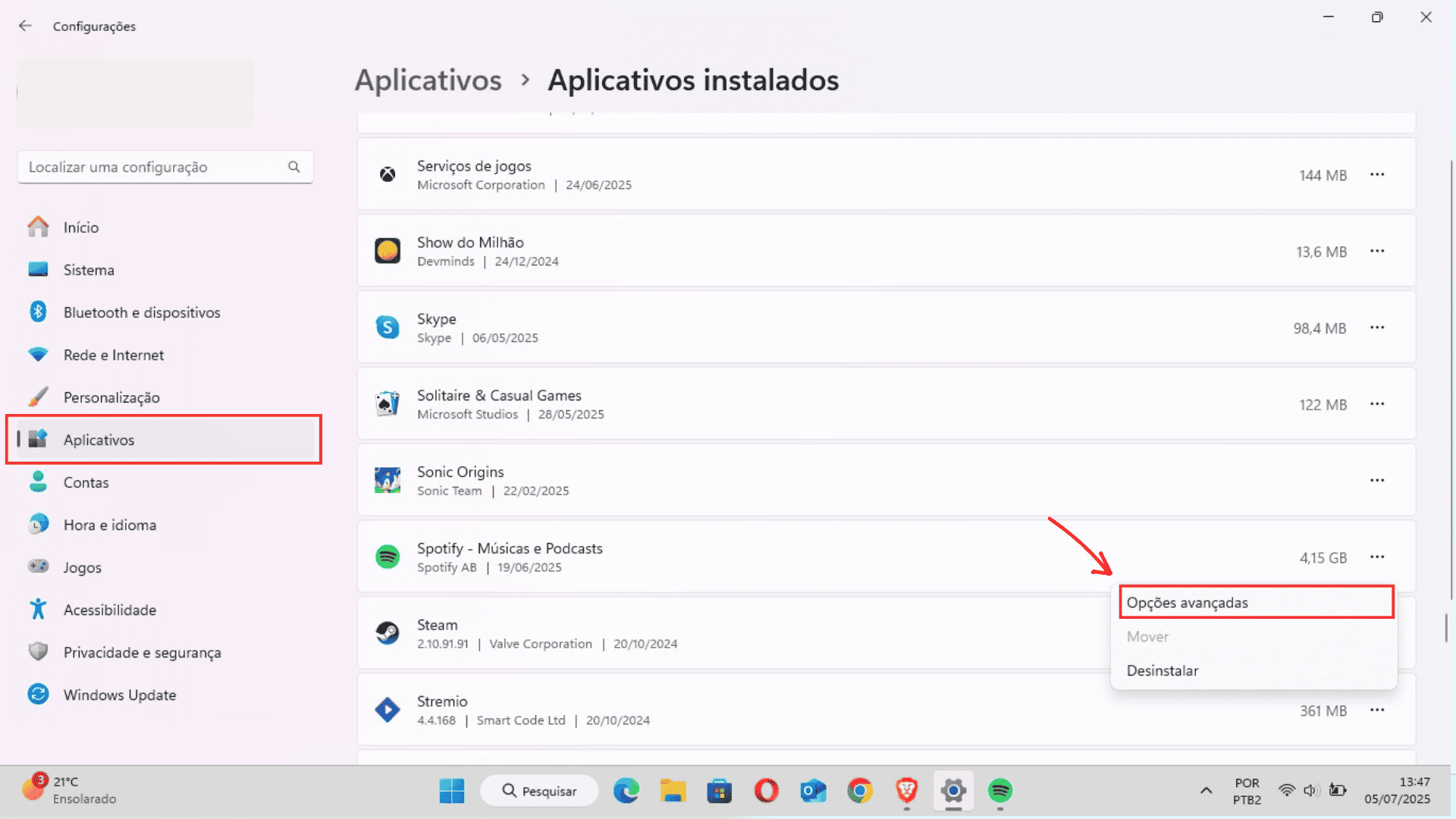Open Hora e idioma page
This screenshot has height=819, width=1456.
pos(165,525)
